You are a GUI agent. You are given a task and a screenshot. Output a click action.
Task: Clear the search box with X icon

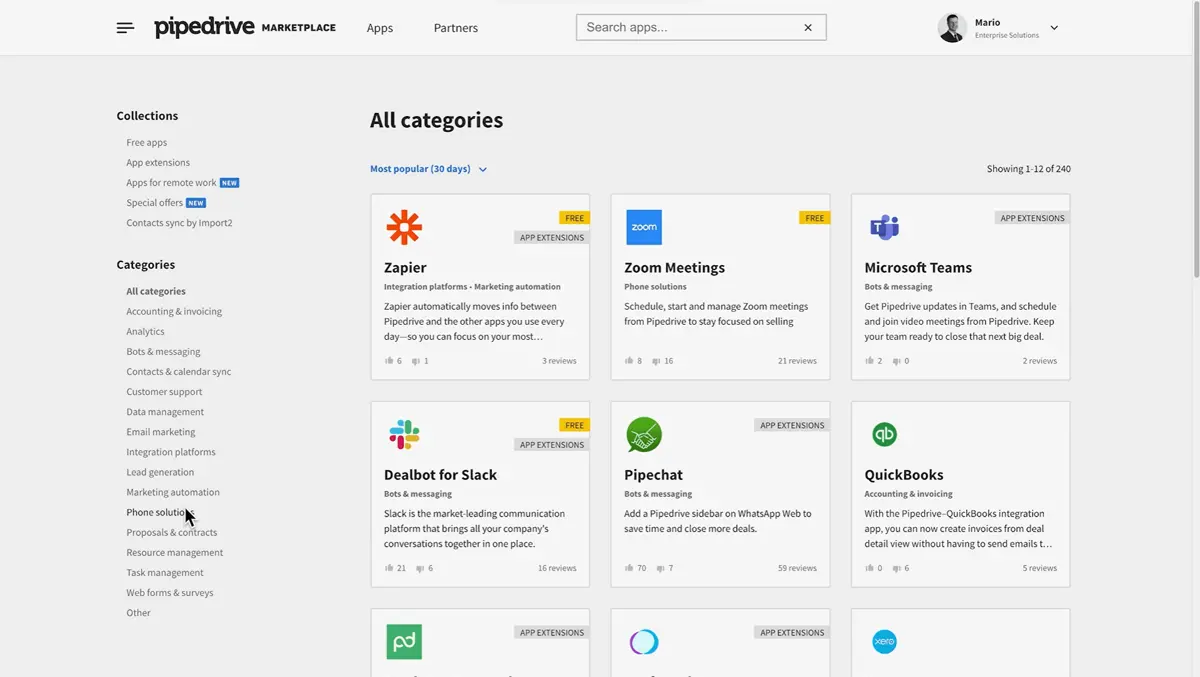[808, 28]
